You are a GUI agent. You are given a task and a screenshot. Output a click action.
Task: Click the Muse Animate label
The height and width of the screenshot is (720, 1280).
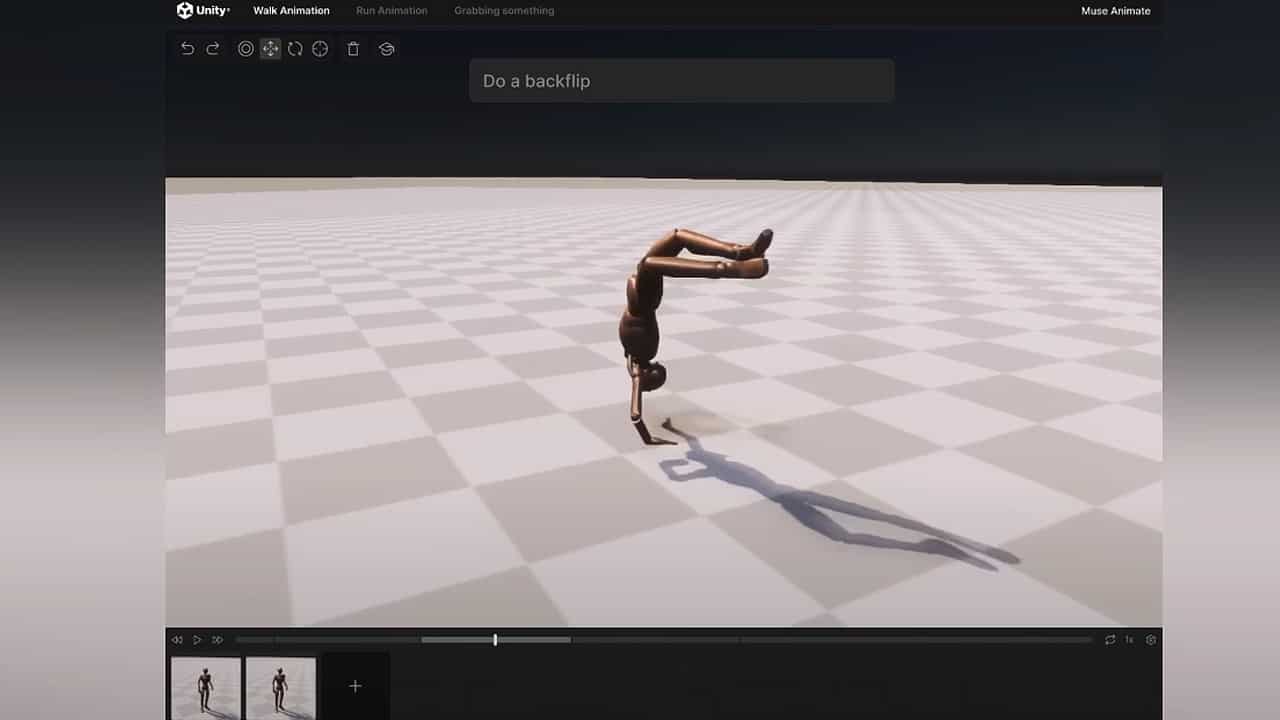click(x=1114, y=10)
